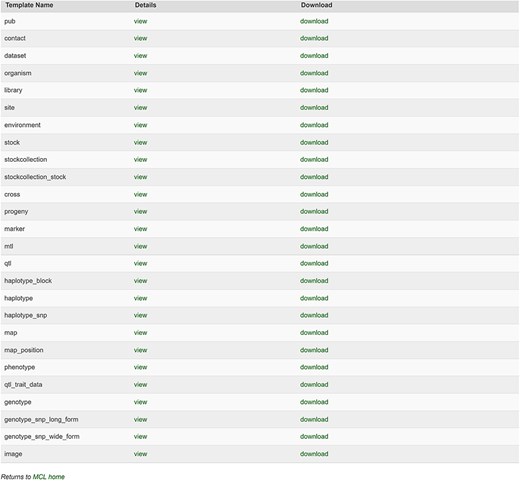Download the environment template
Screen dimensions: 520x481
tap(314, 125)
